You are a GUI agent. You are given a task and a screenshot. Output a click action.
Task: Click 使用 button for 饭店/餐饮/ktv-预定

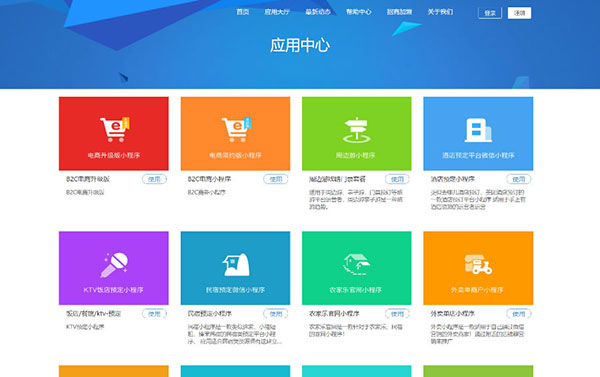pyautogui.click(x=155, y=314)
